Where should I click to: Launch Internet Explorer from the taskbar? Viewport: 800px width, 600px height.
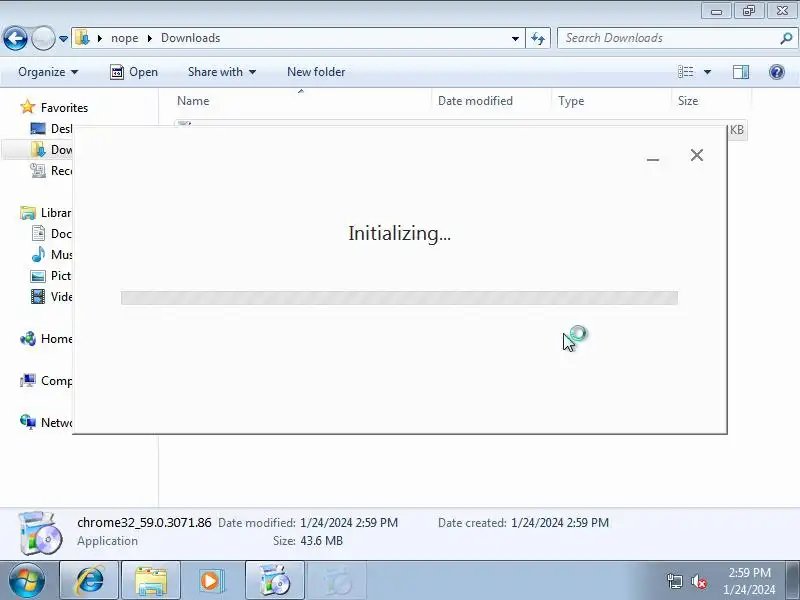90,580
